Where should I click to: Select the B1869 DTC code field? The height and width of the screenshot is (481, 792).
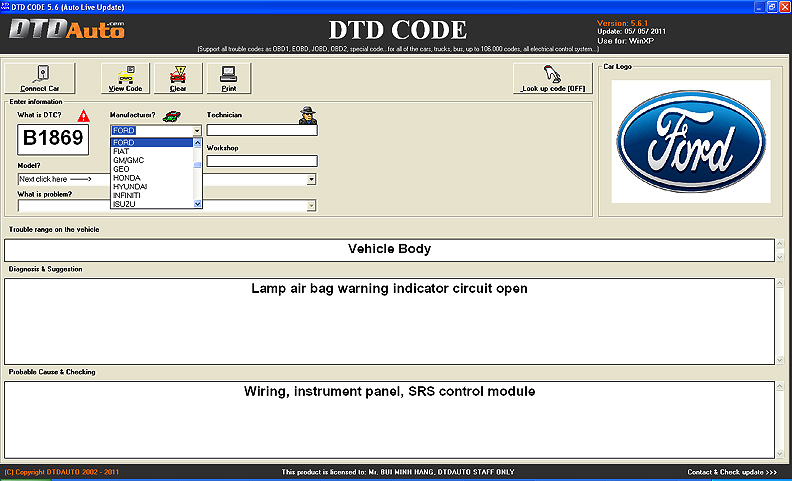tap(53, 139)
